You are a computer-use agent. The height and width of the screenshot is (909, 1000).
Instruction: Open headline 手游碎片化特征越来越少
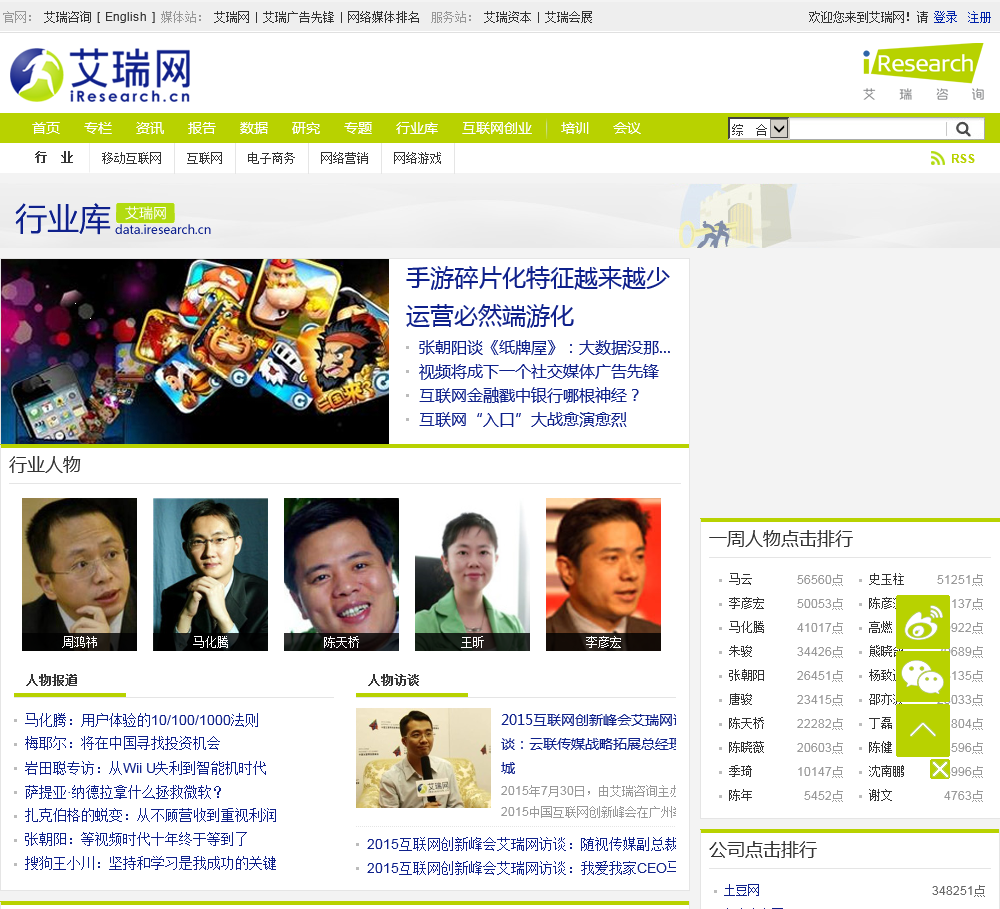point(538,278)
